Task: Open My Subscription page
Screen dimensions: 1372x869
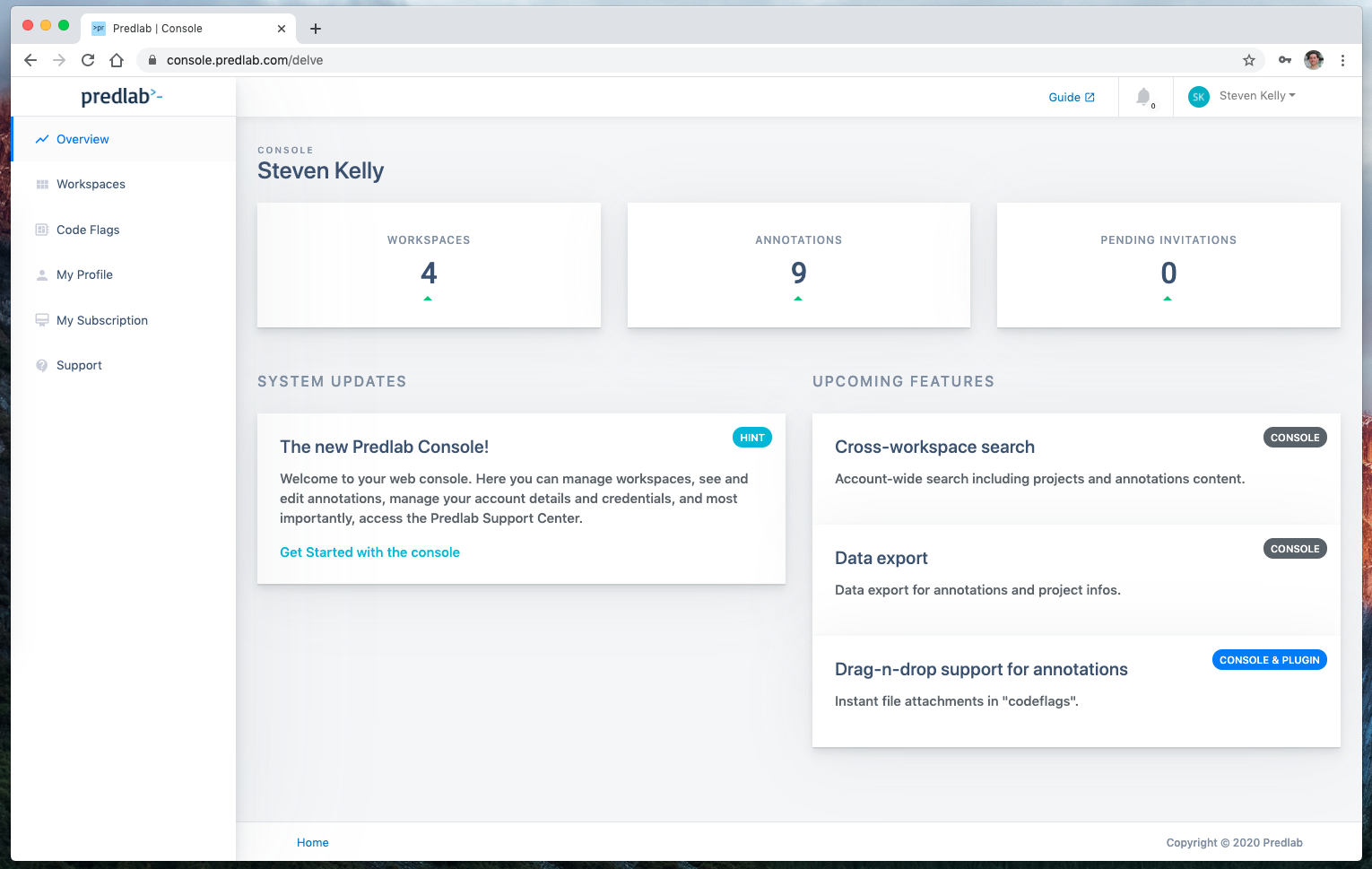Action: coord(124,320)
